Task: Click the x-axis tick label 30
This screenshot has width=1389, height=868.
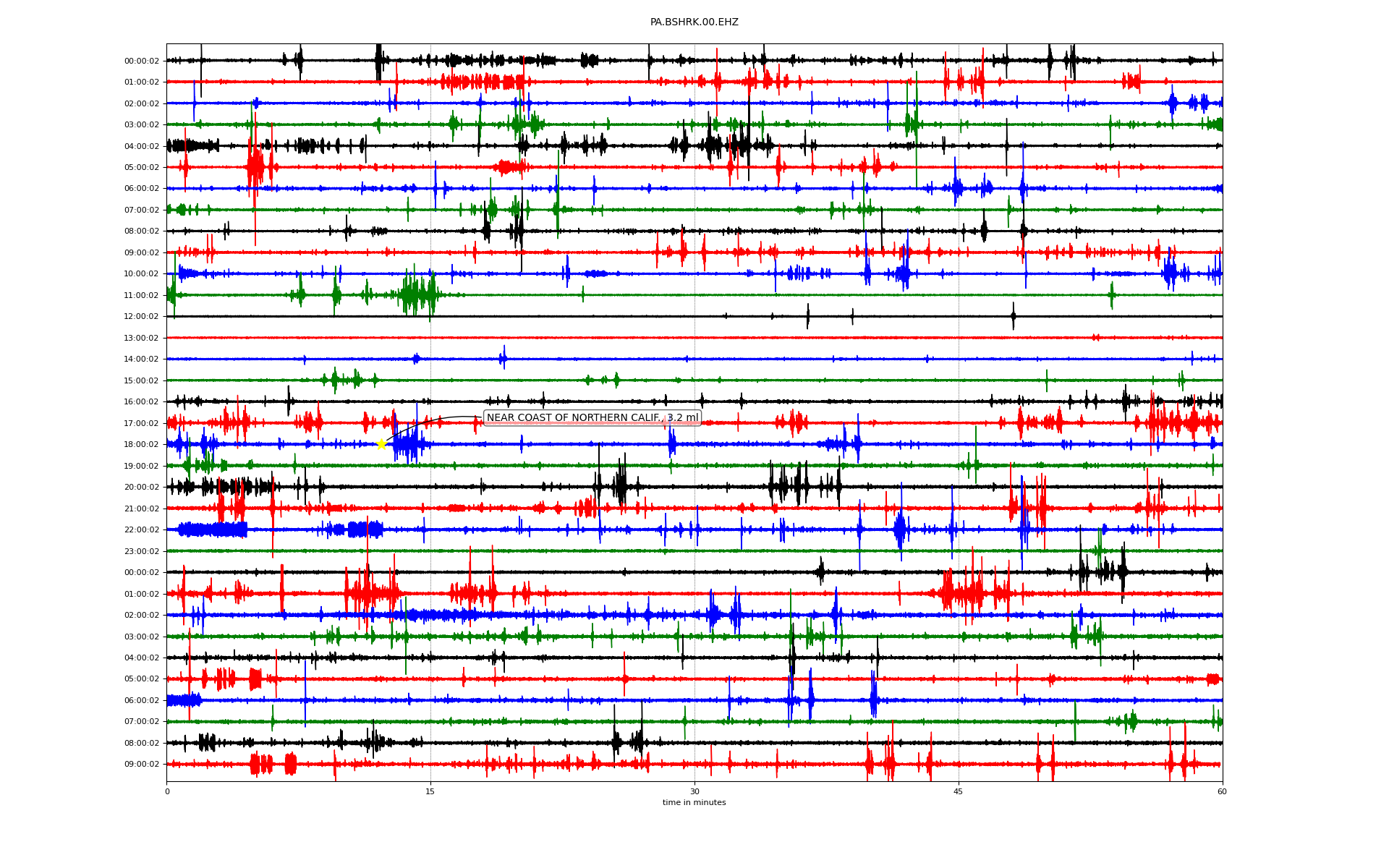Action: tap(694, 791)
